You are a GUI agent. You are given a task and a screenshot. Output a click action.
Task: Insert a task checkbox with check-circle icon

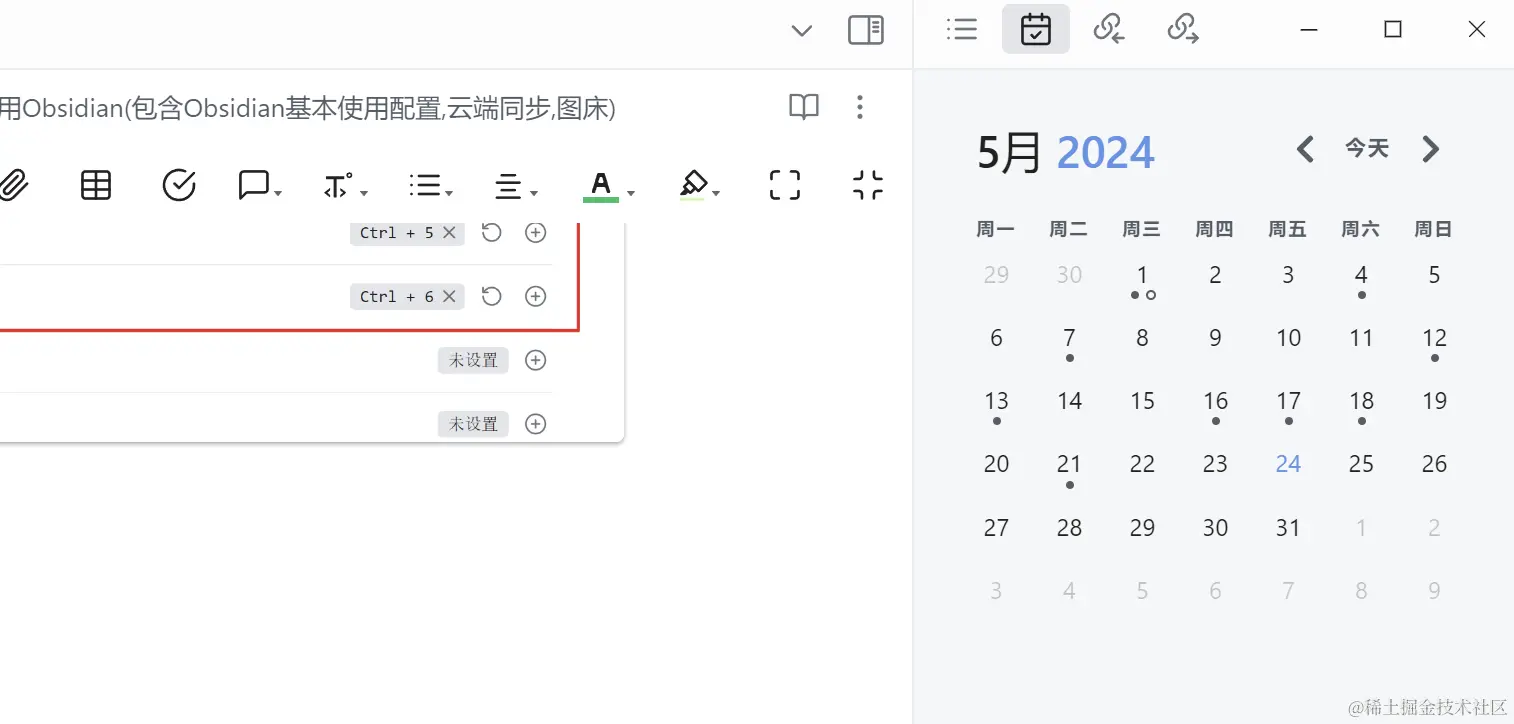[x=179, y=185]
